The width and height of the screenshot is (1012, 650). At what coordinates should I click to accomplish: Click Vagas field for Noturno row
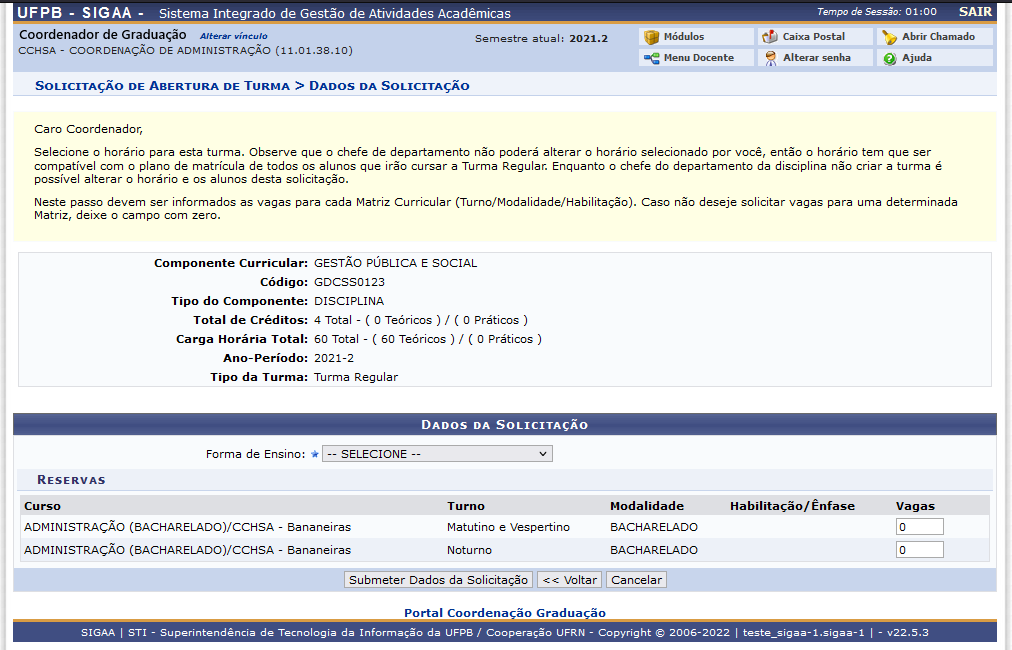(x=919, y=550)
